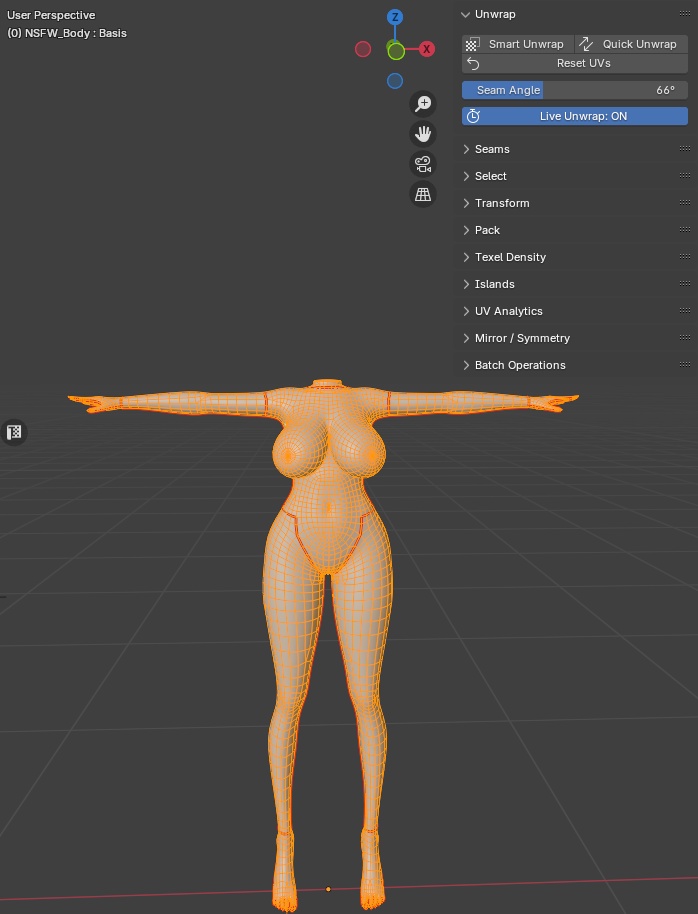This screenshot has width=698, height=914.
Task: Click the pan view hand icon
Action: coord(423,134)
